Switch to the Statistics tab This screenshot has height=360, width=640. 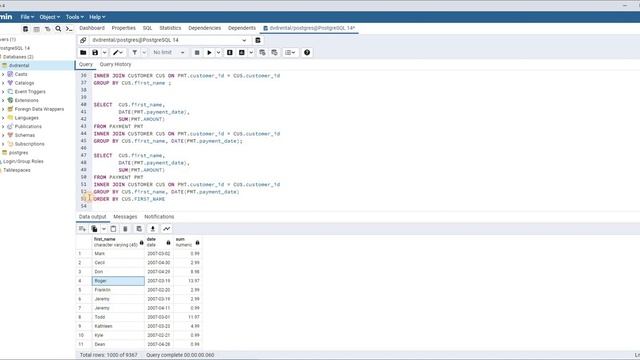(170, 28)
